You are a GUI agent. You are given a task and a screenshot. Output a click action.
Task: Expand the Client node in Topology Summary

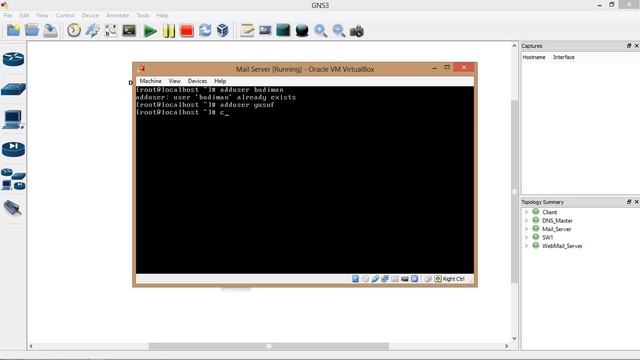[527, 212]
